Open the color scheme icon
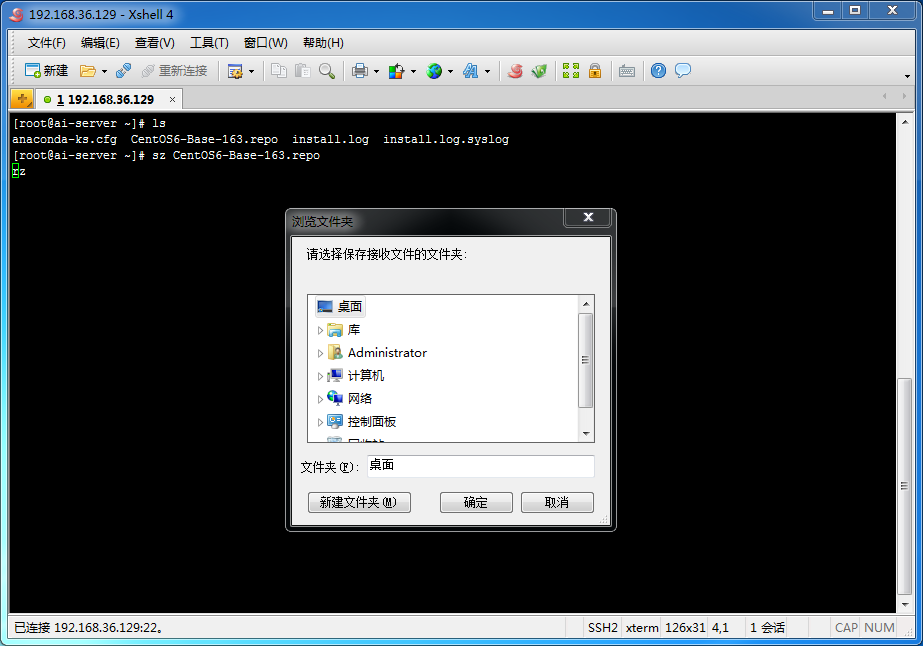Screen dimensions: 923x646 tap(396, 71)
